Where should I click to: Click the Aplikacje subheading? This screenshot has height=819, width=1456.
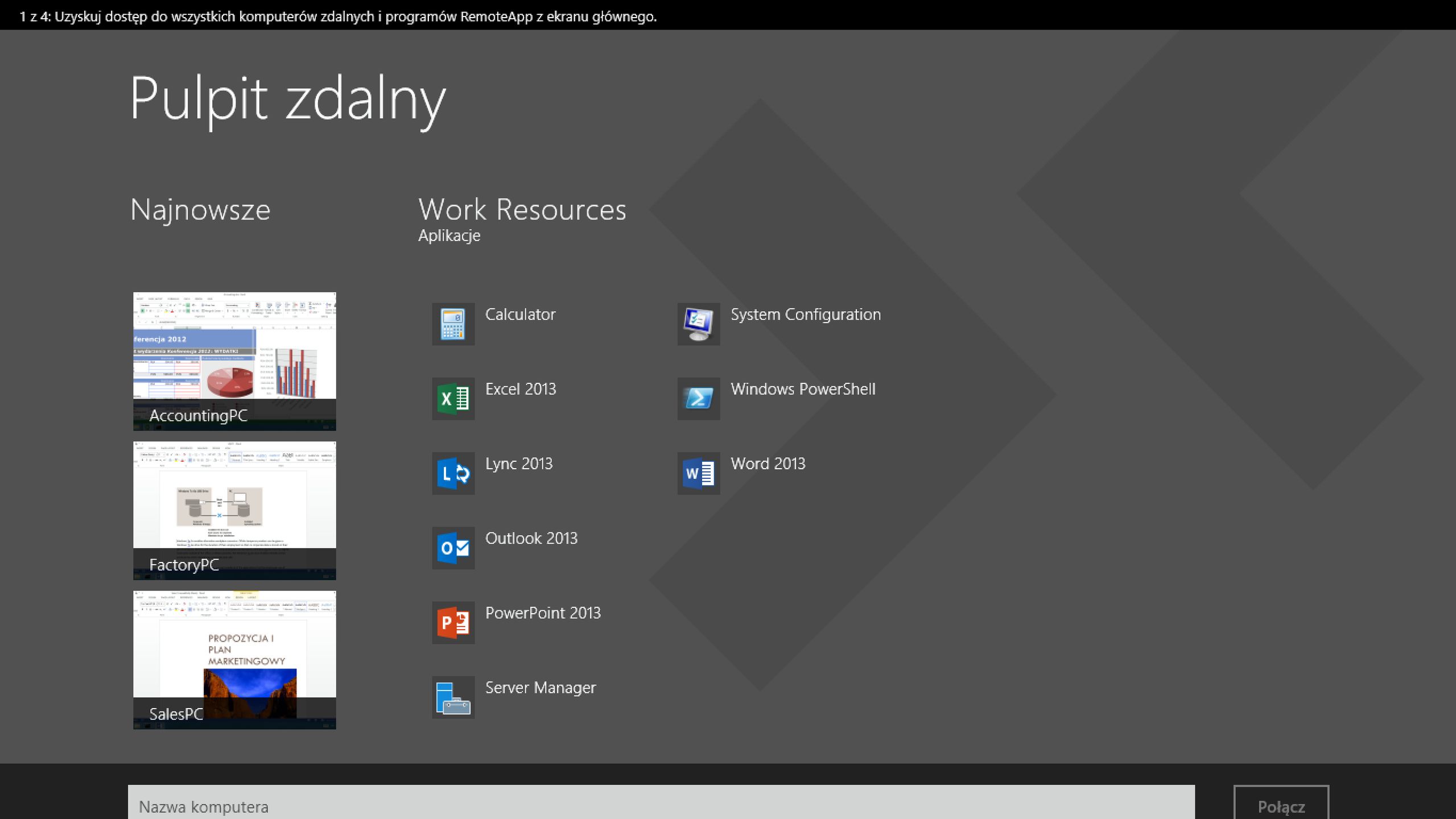coord(449,235)
